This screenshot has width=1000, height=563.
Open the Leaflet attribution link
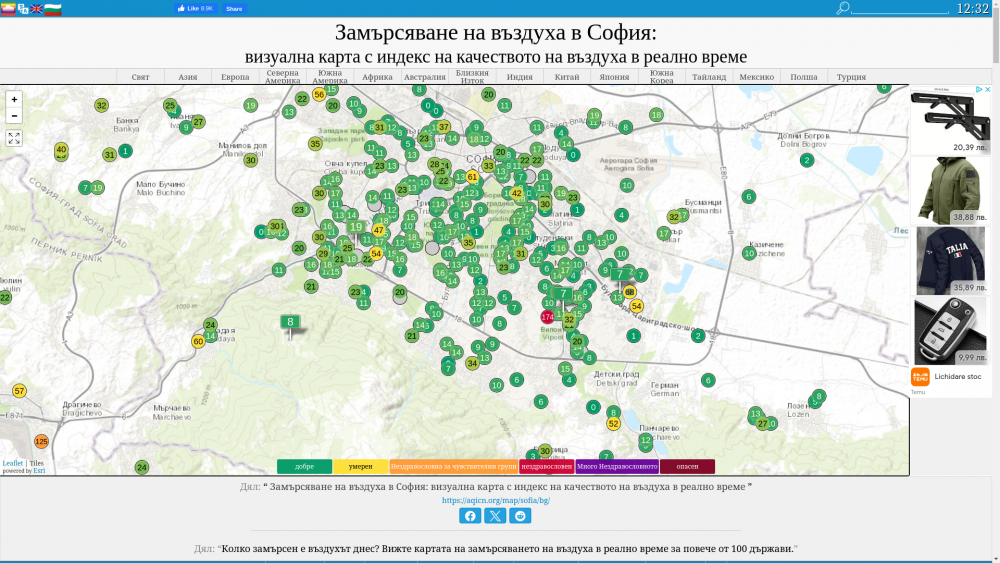pyautogui.click(x=12, y=463)
